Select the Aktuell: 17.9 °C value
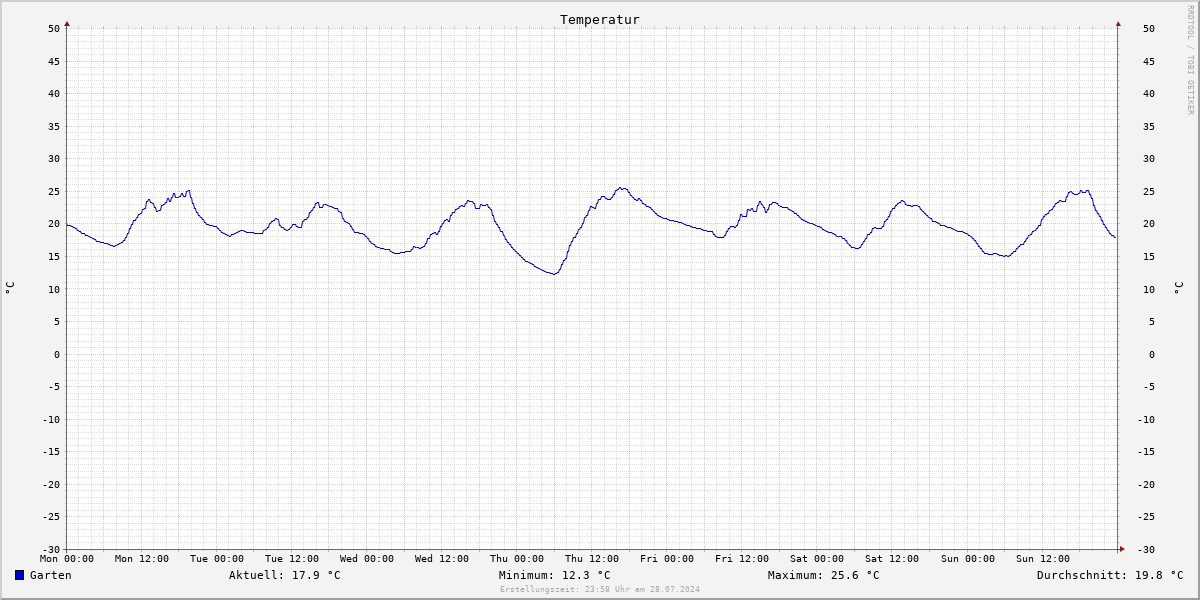Image resolution: width=1200 pixels, height=600 pixels. [285, 575]
